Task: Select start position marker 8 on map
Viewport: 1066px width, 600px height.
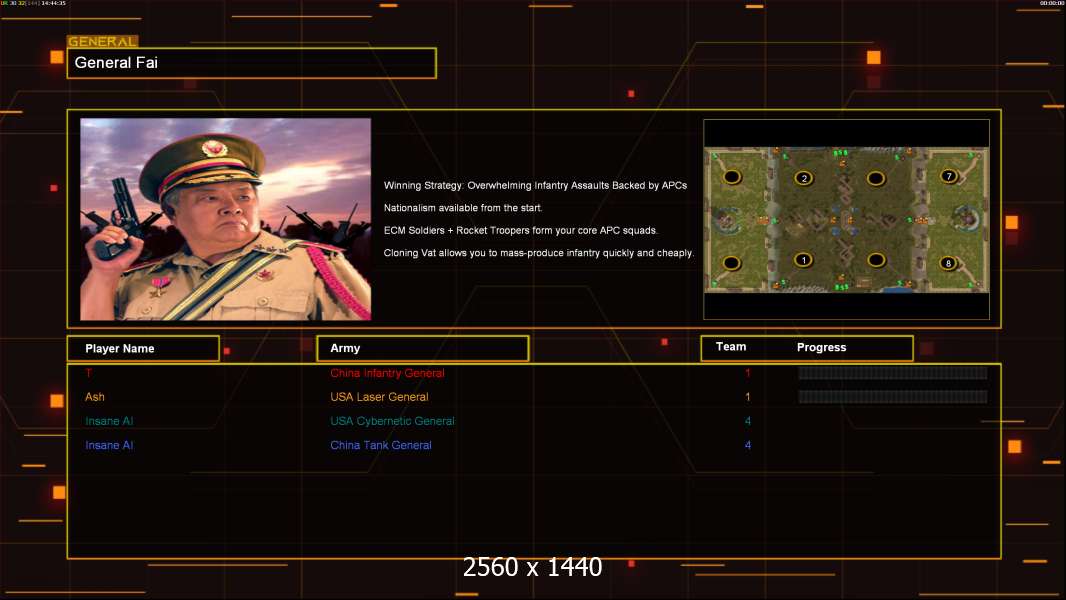Action: [948, 263]
